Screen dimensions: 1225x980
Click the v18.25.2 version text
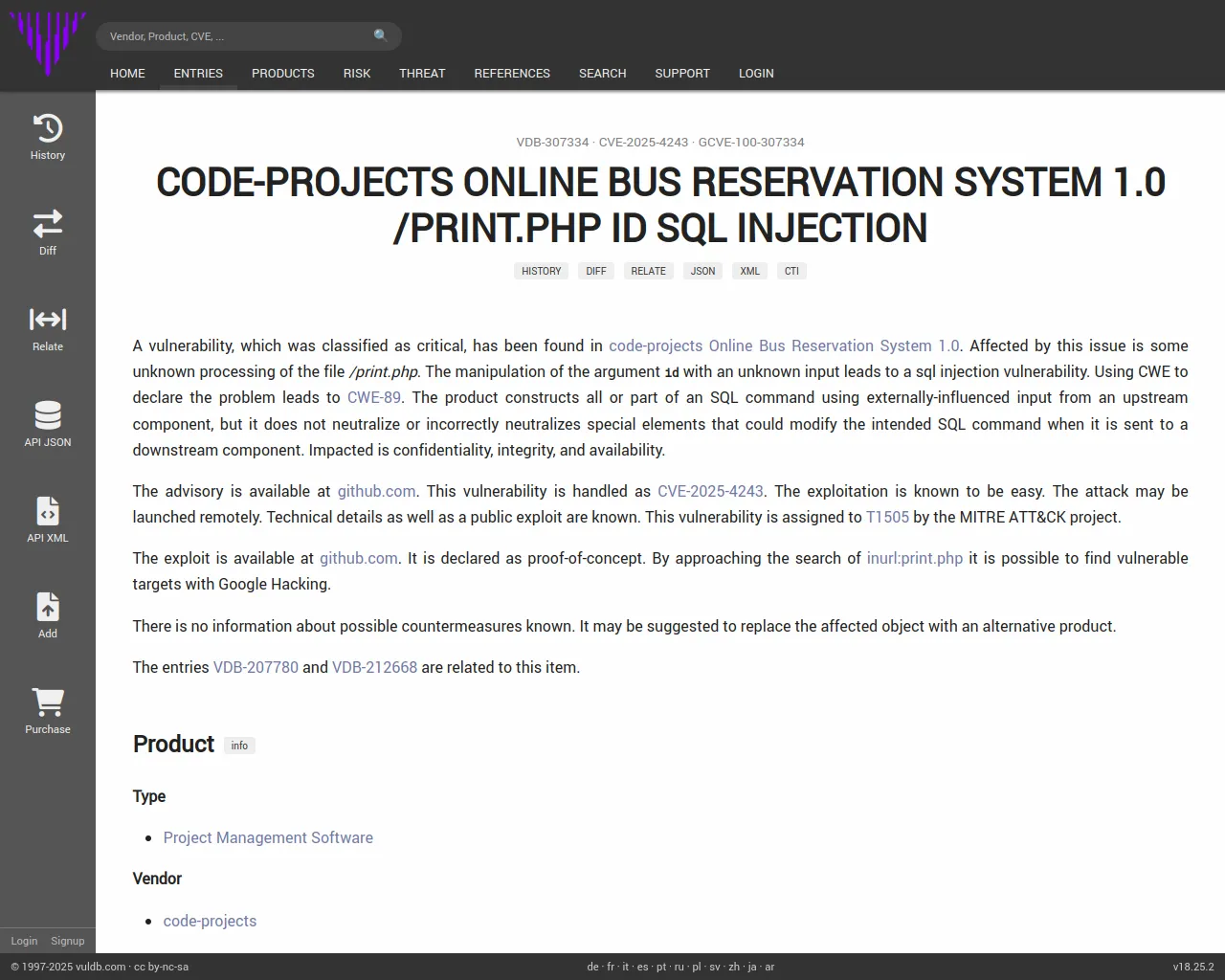(x=1193, y=967)
